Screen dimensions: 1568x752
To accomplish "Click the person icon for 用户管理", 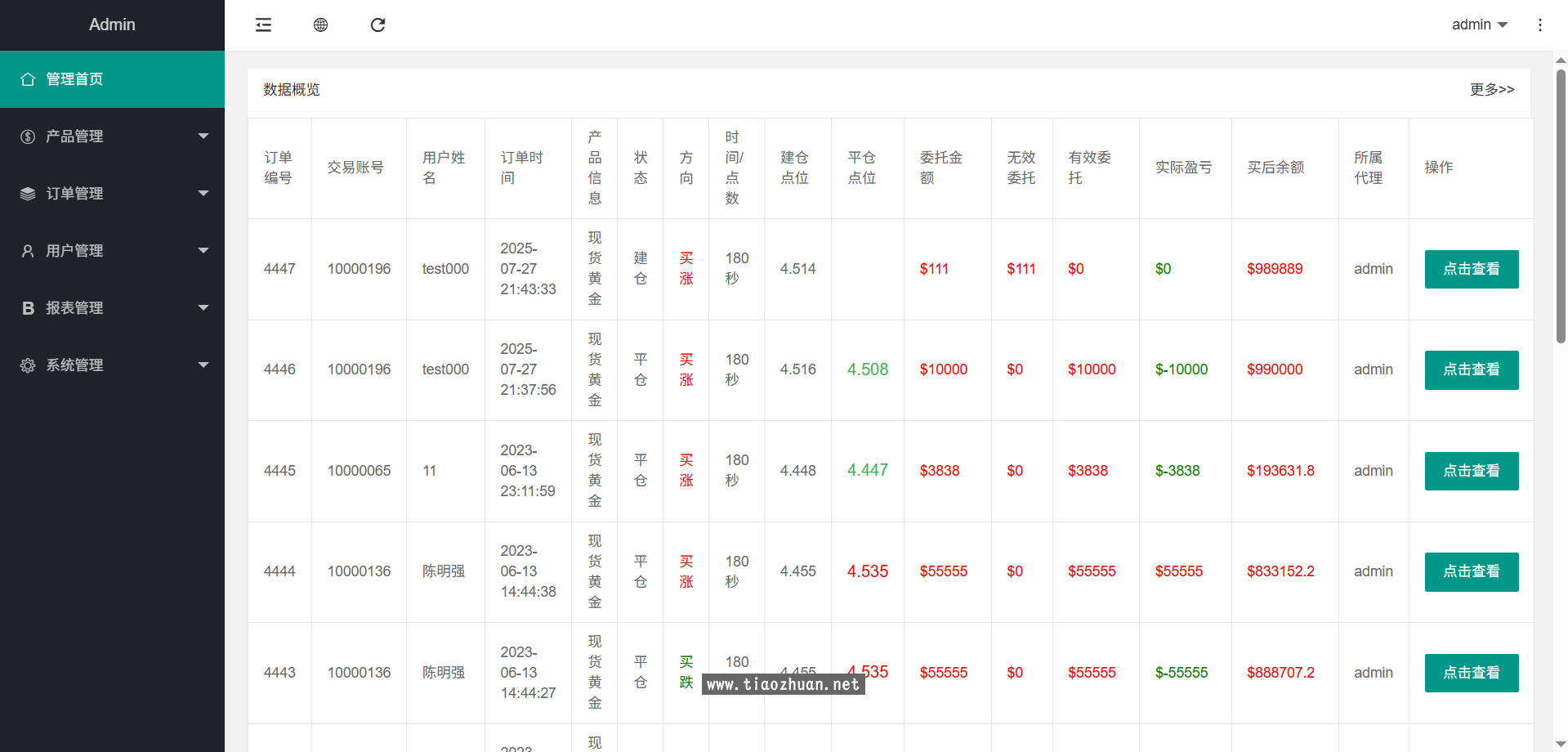I will [28, 251].
